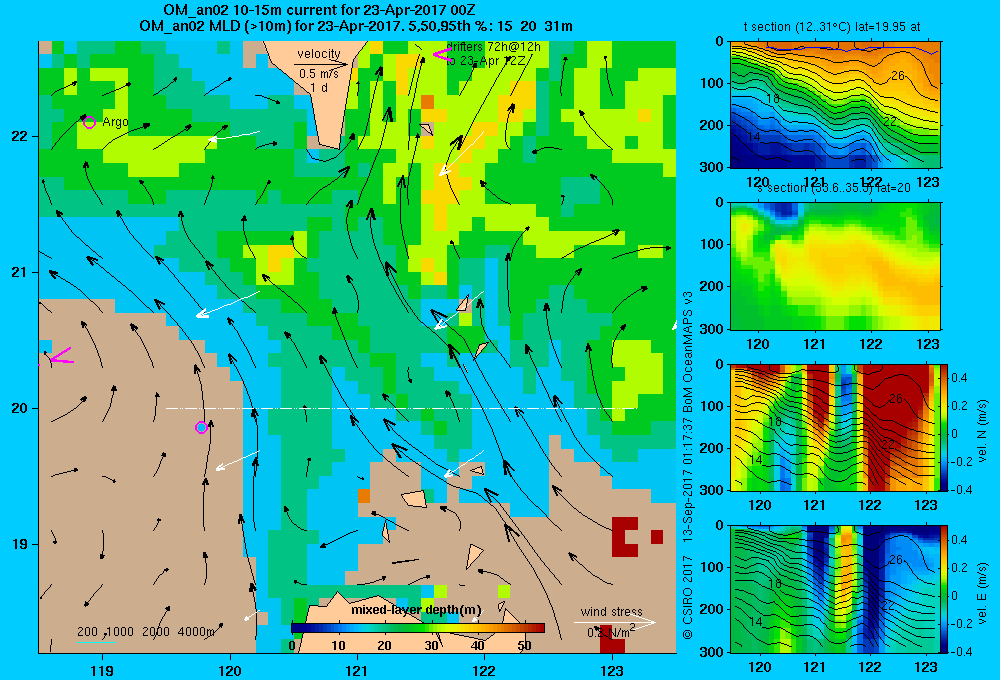Click the '30' tick on the mixed-layer colorbar

[x=431, y=646]
